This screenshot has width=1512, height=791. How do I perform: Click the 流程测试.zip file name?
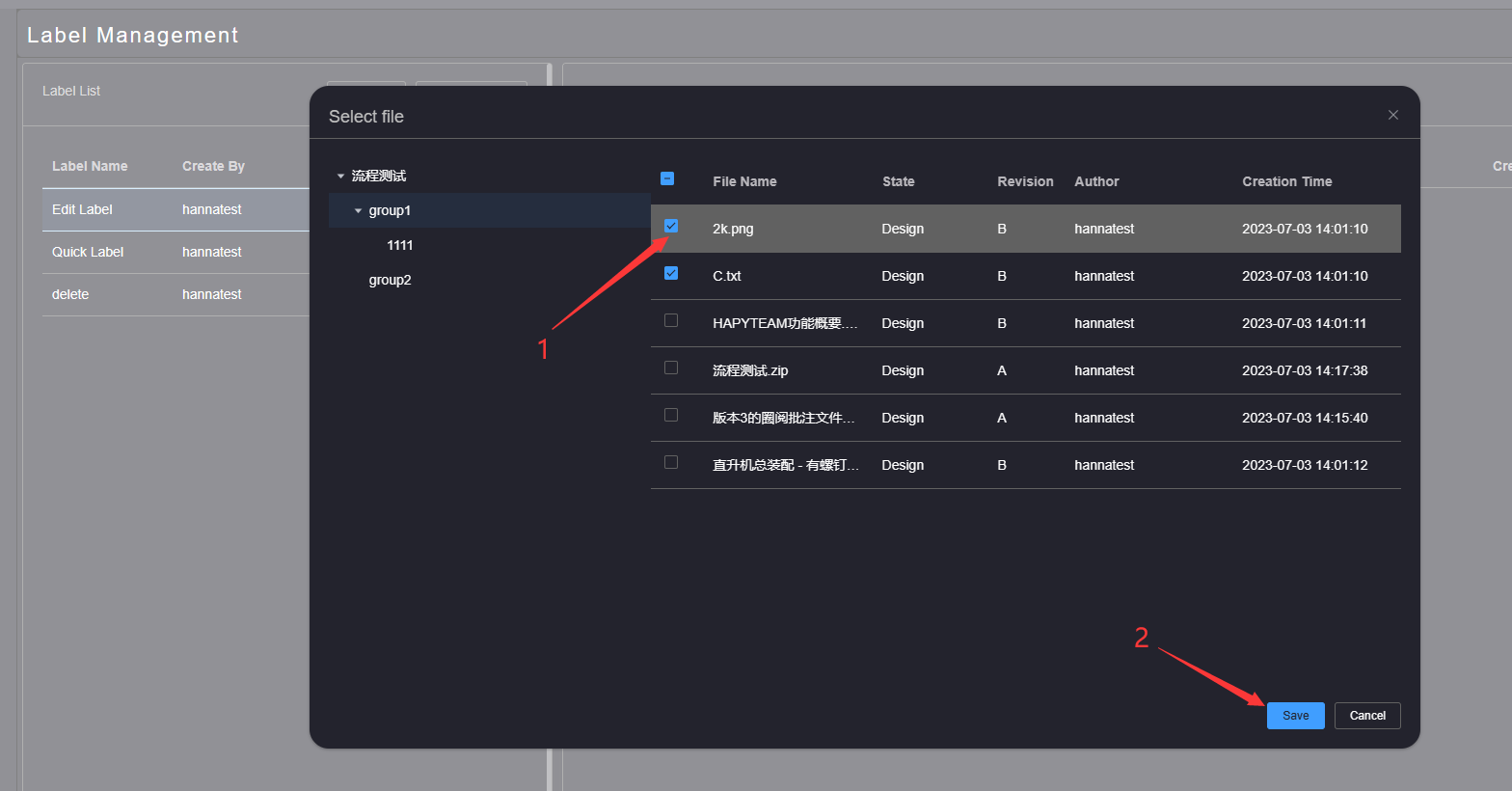(x=750, y=370)
